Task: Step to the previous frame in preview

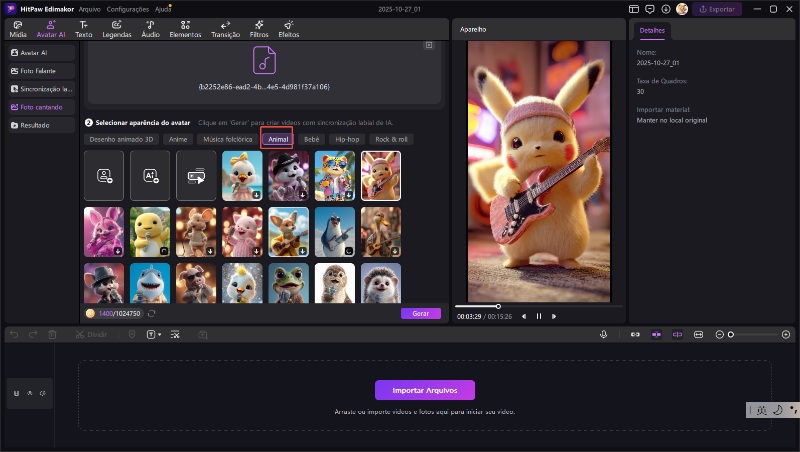Action: pos(524,317)
